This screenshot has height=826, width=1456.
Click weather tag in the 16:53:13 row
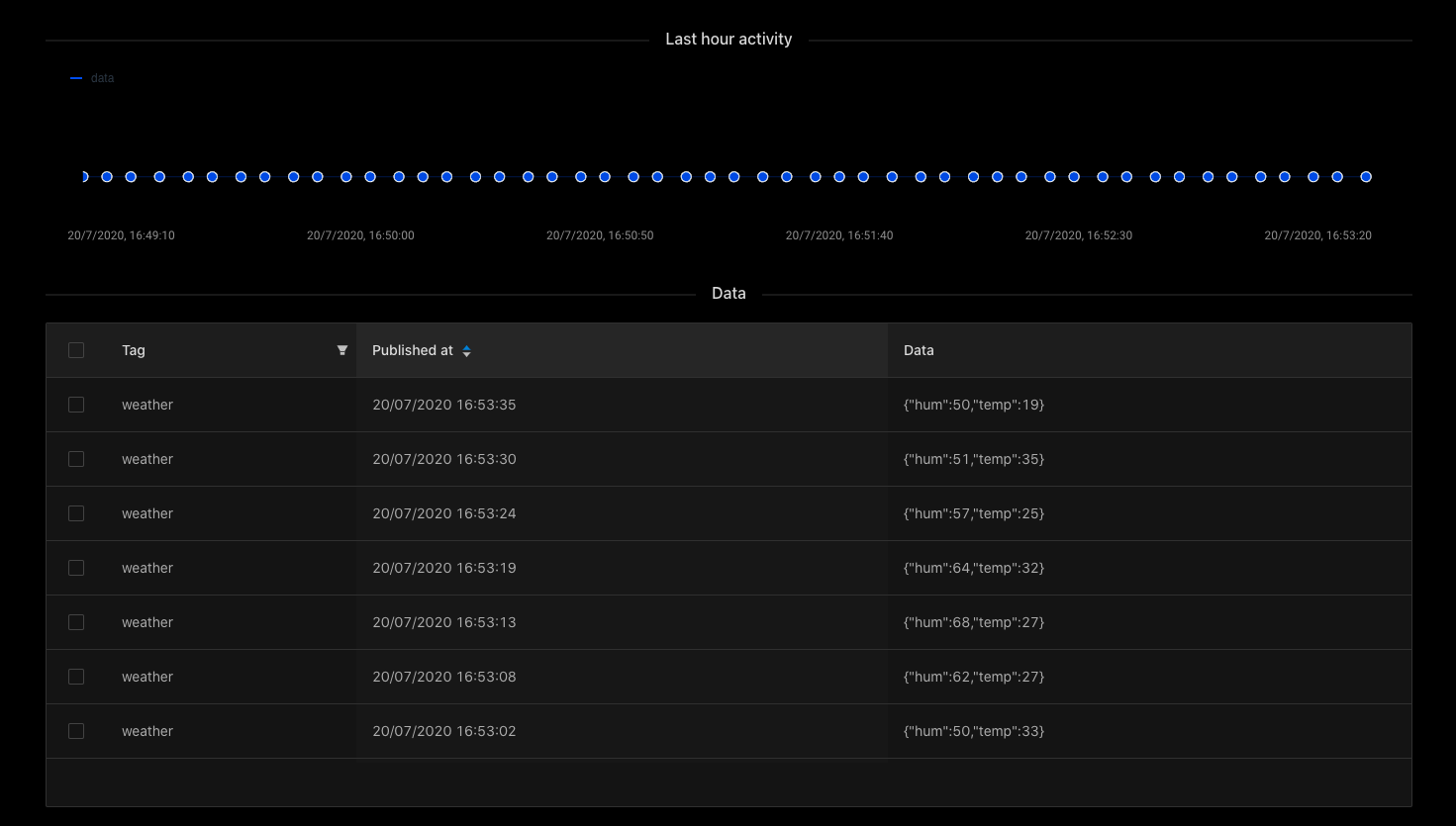[x=147, y=622]
